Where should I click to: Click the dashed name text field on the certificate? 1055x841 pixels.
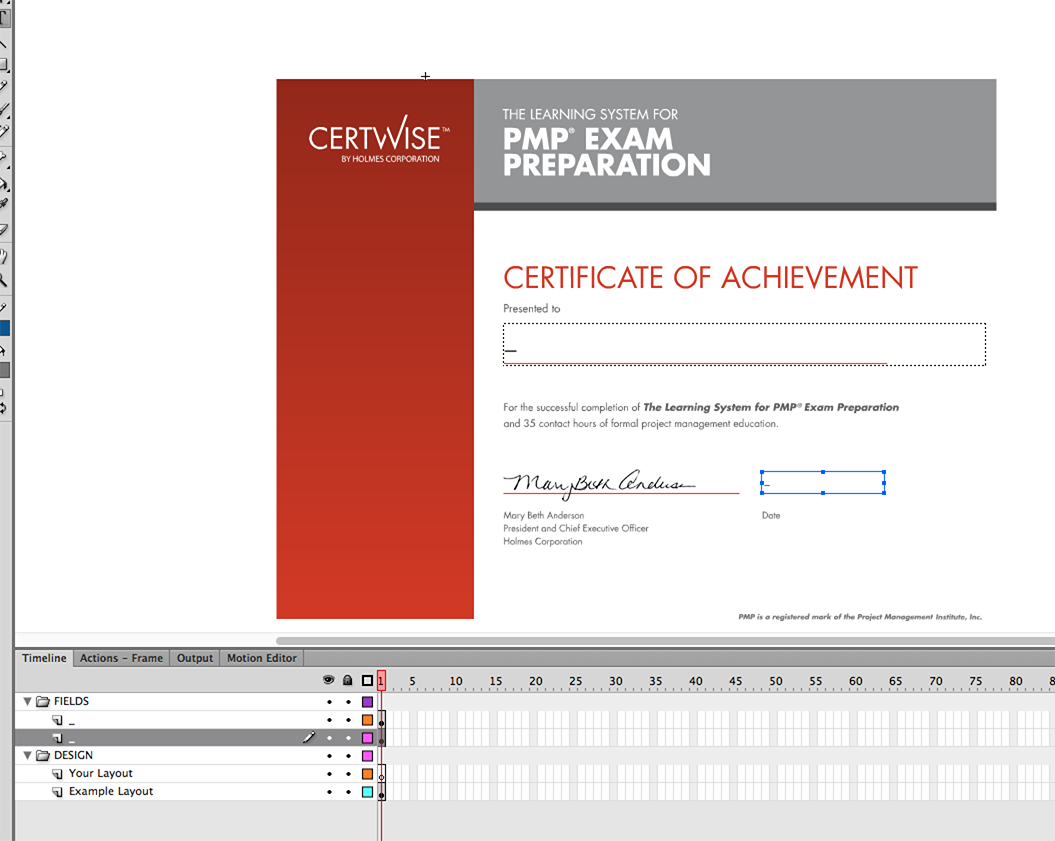click(743, 343)
